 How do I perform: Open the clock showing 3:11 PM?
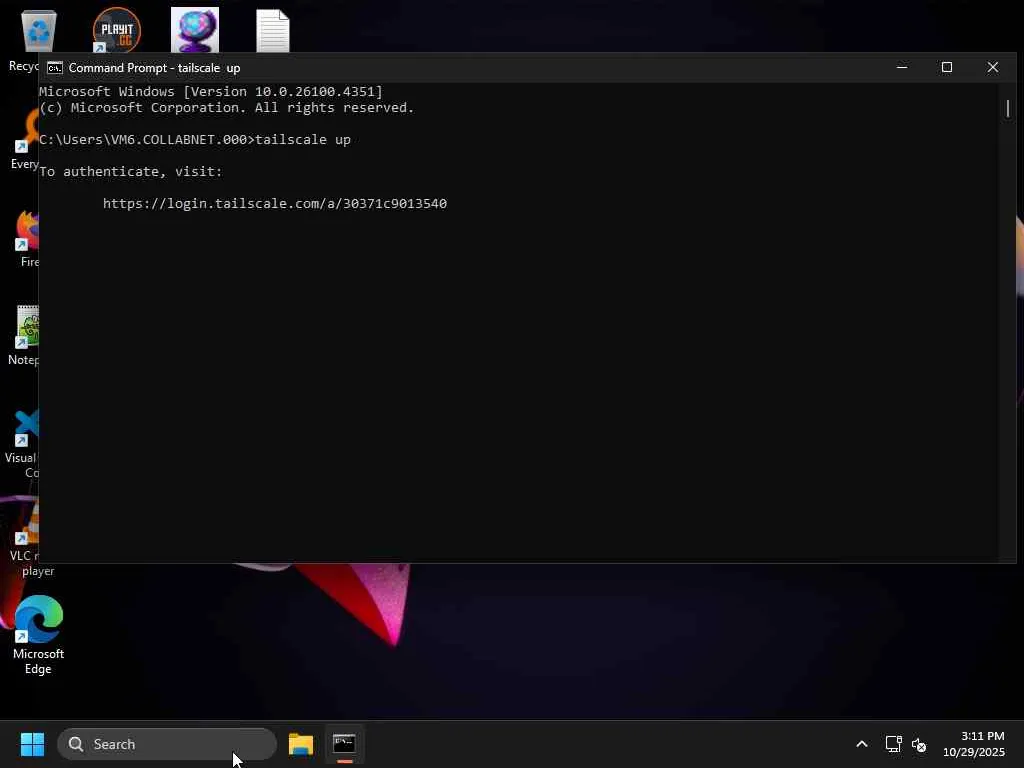(x=974, y=744)
